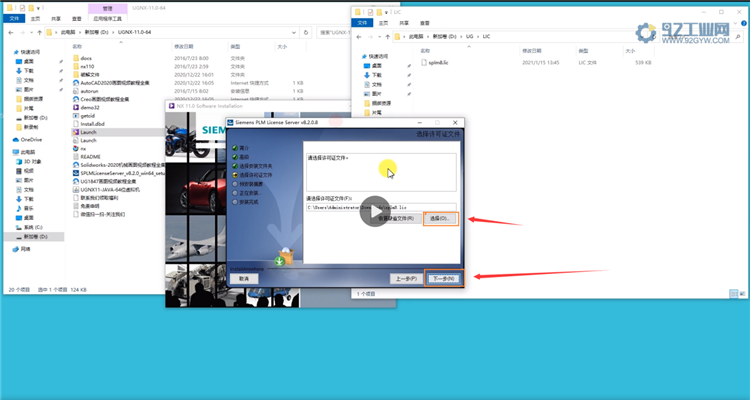750x400 pixels.
Task: Sort by 大小 column in LIC window
Action: (630, 51)
